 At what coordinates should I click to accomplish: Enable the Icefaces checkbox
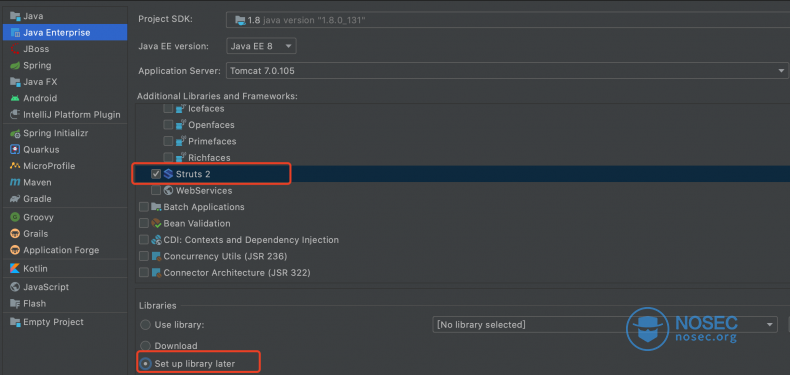pos(168,108)
